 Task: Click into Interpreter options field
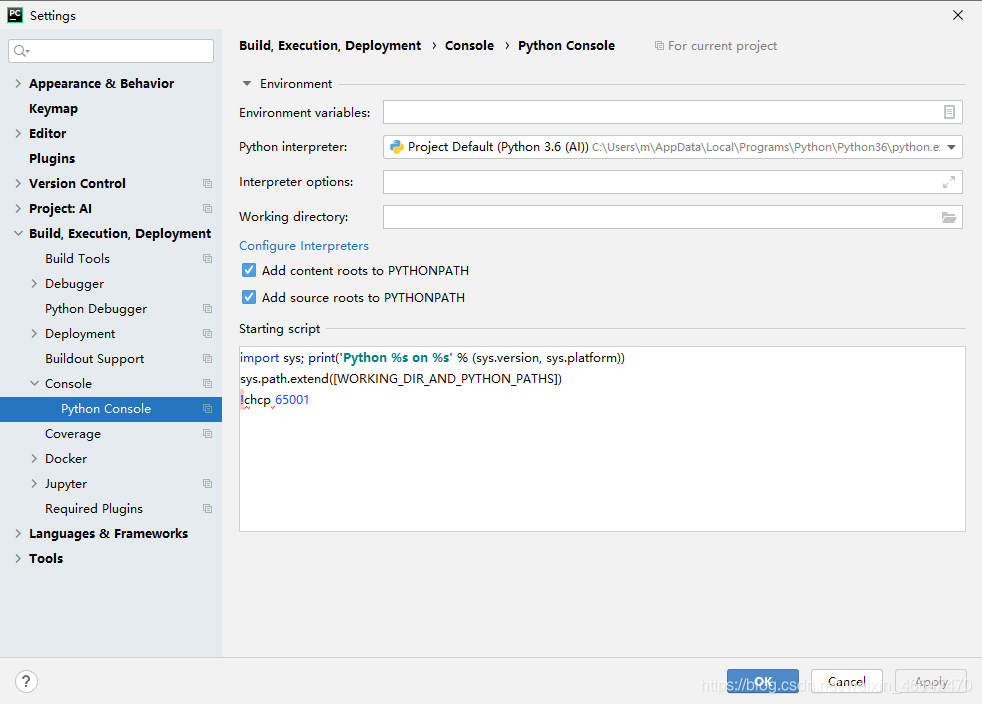pos(673,182)
